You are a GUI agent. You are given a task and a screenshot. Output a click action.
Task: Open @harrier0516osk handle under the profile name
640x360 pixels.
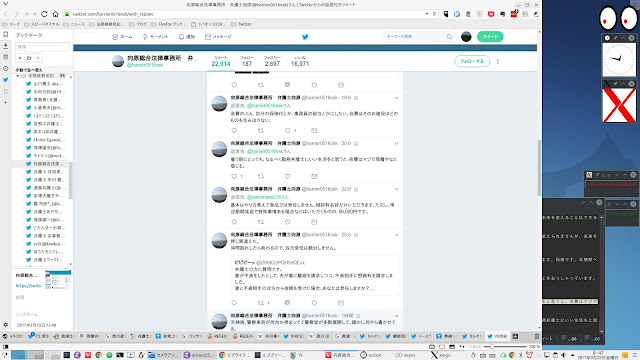point(145,65)
